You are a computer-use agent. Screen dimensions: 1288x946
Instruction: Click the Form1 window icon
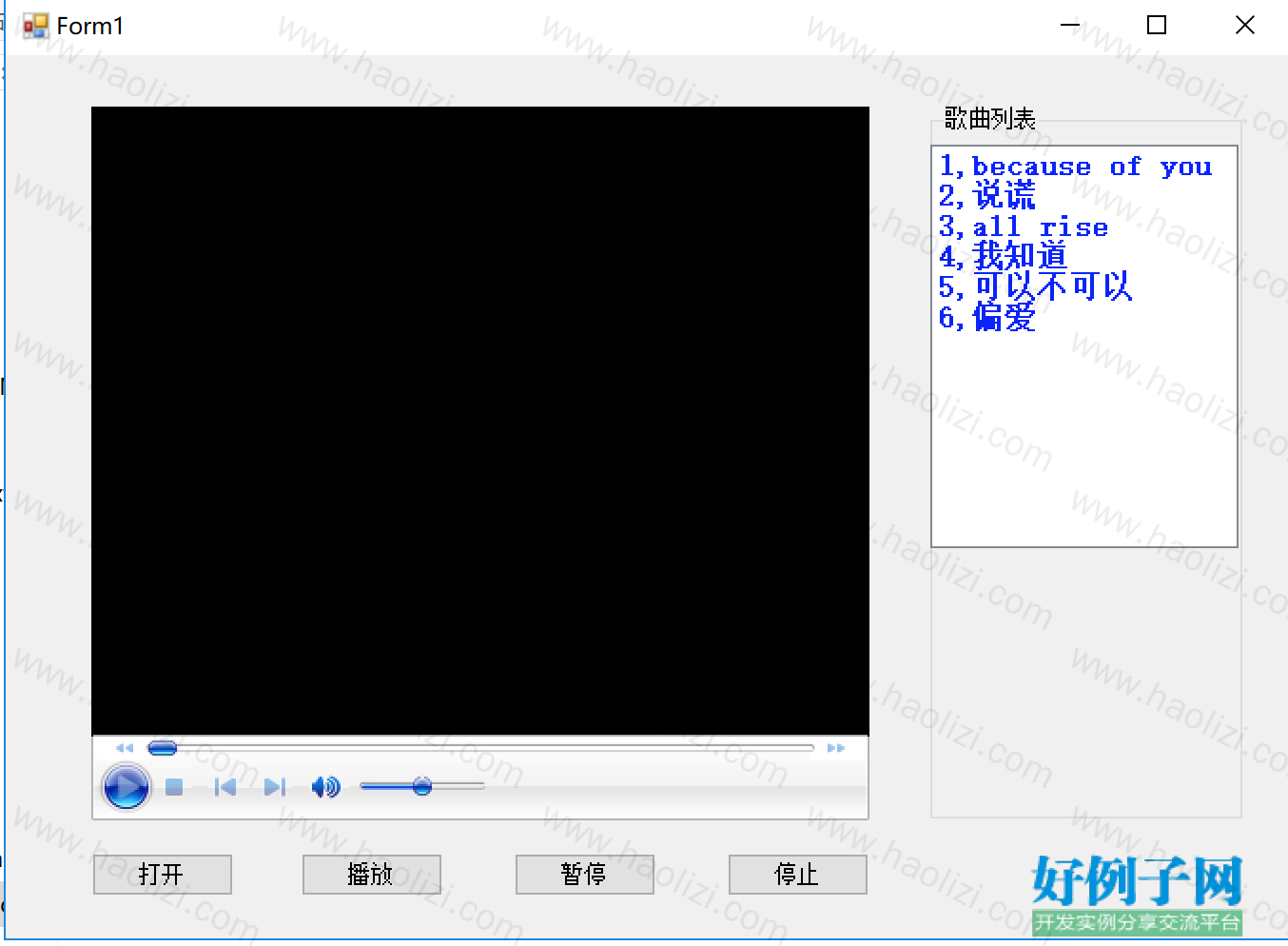(x=35, y=26)
